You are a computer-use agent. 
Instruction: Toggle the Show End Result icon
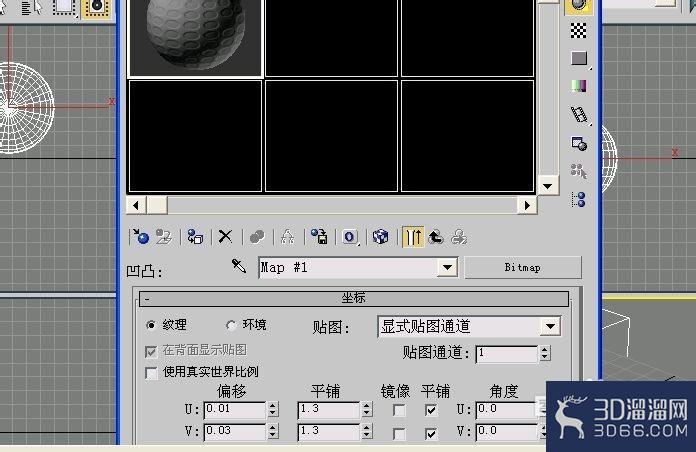pos(413,237)
